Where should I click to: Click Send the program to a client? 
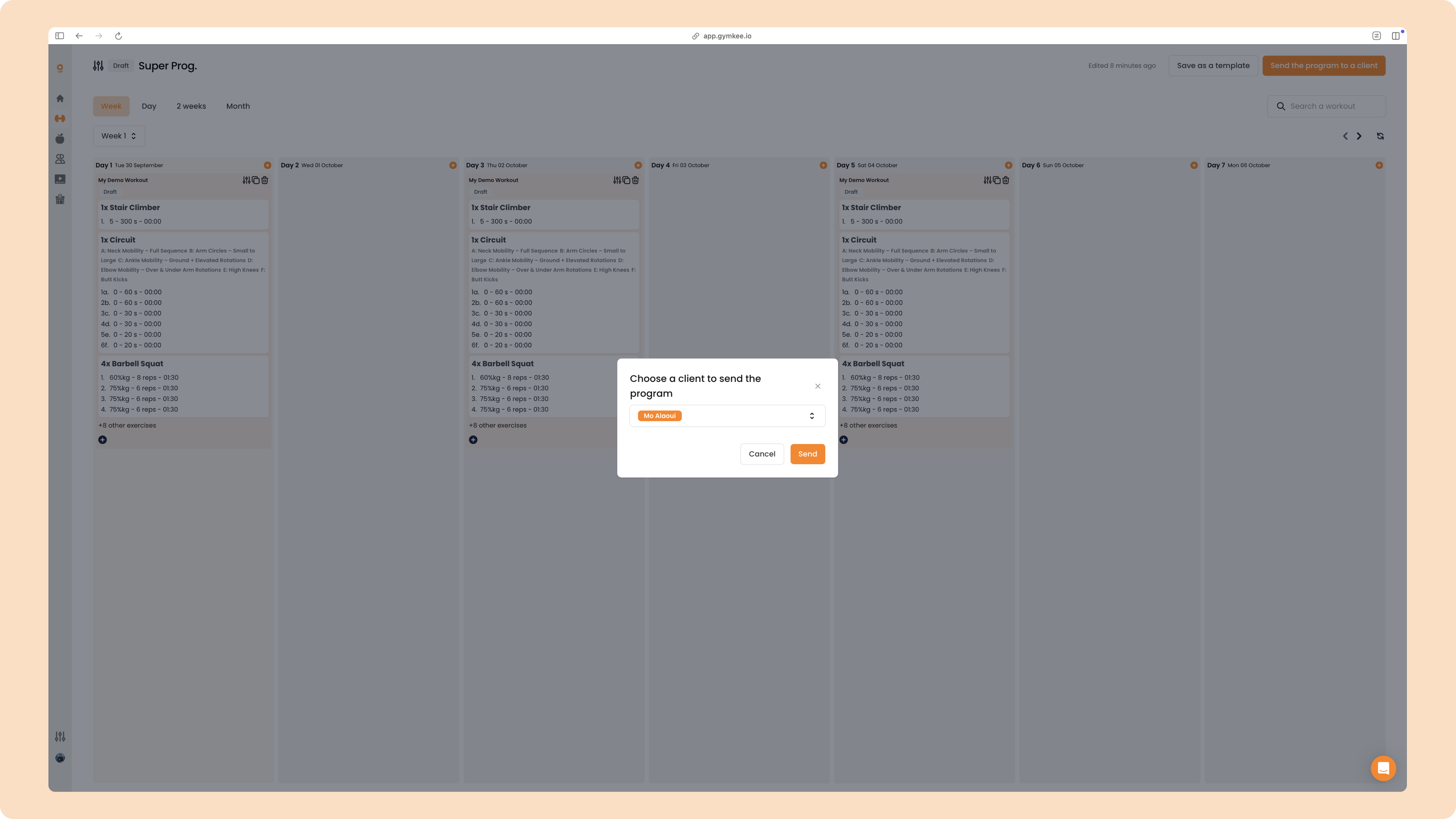click(x=1324, y=66)
